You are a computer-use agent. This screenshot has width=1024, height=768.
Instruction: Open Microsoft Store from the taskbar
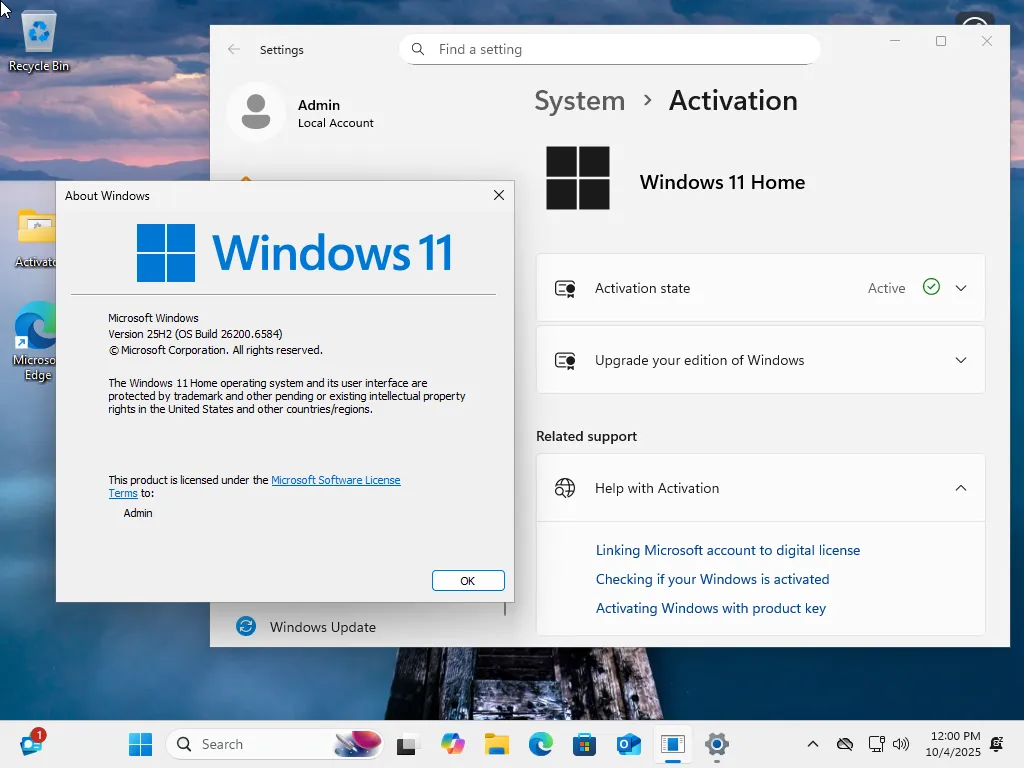[584, 744]
